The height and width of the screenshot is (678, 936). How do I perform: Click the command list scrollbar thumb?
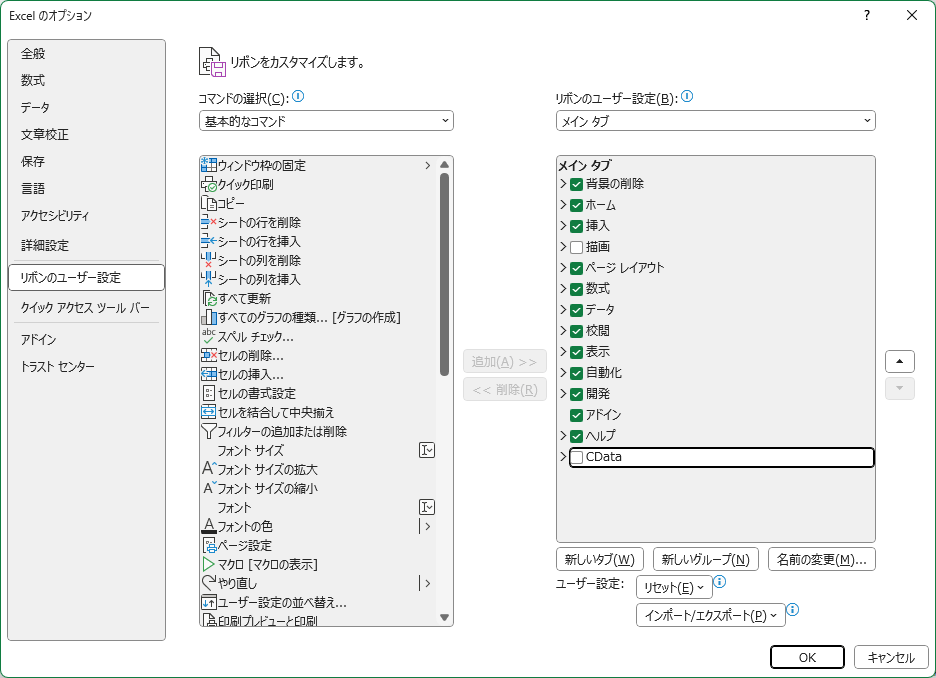point(444,275)
